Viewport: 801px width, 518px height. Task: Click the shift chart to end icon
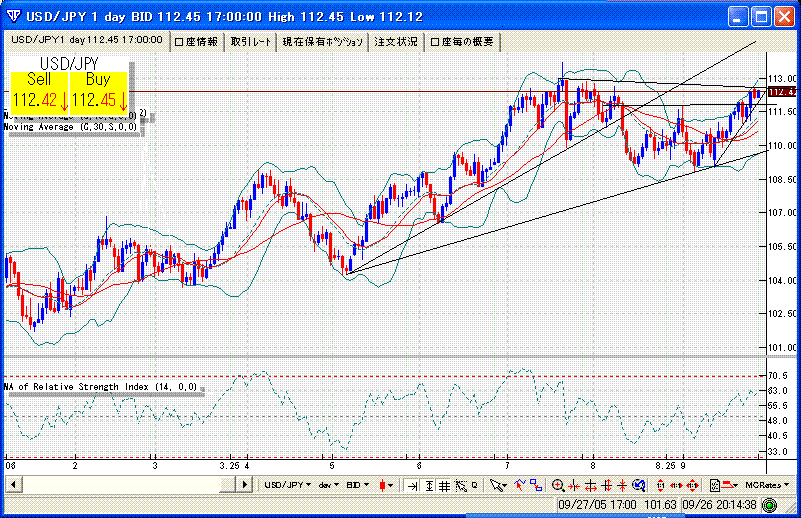[412, 485]
